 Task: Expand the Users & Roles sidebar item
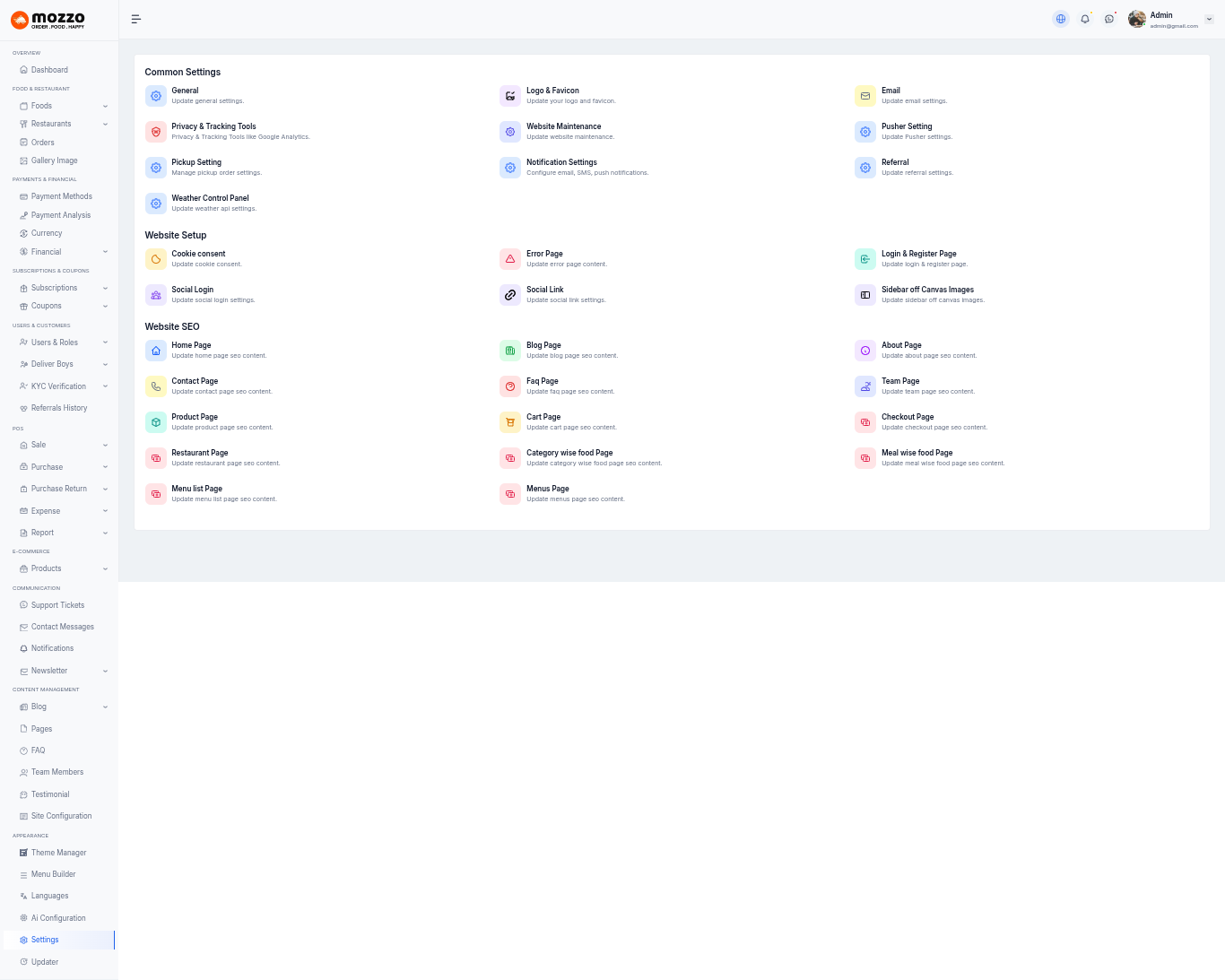(x=105, y=343)
